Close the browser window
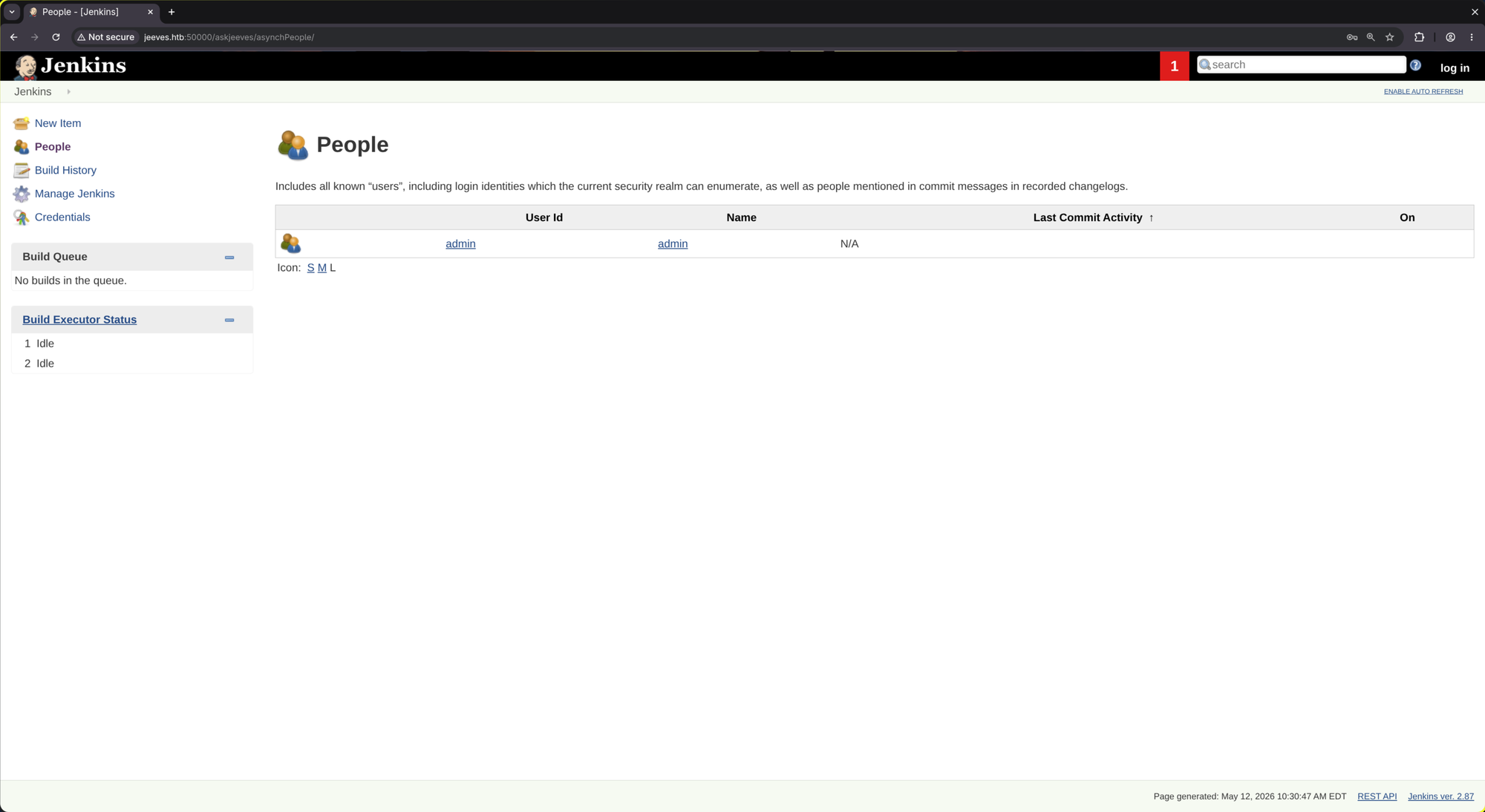1485x812 pixels. click(1475, 12)
